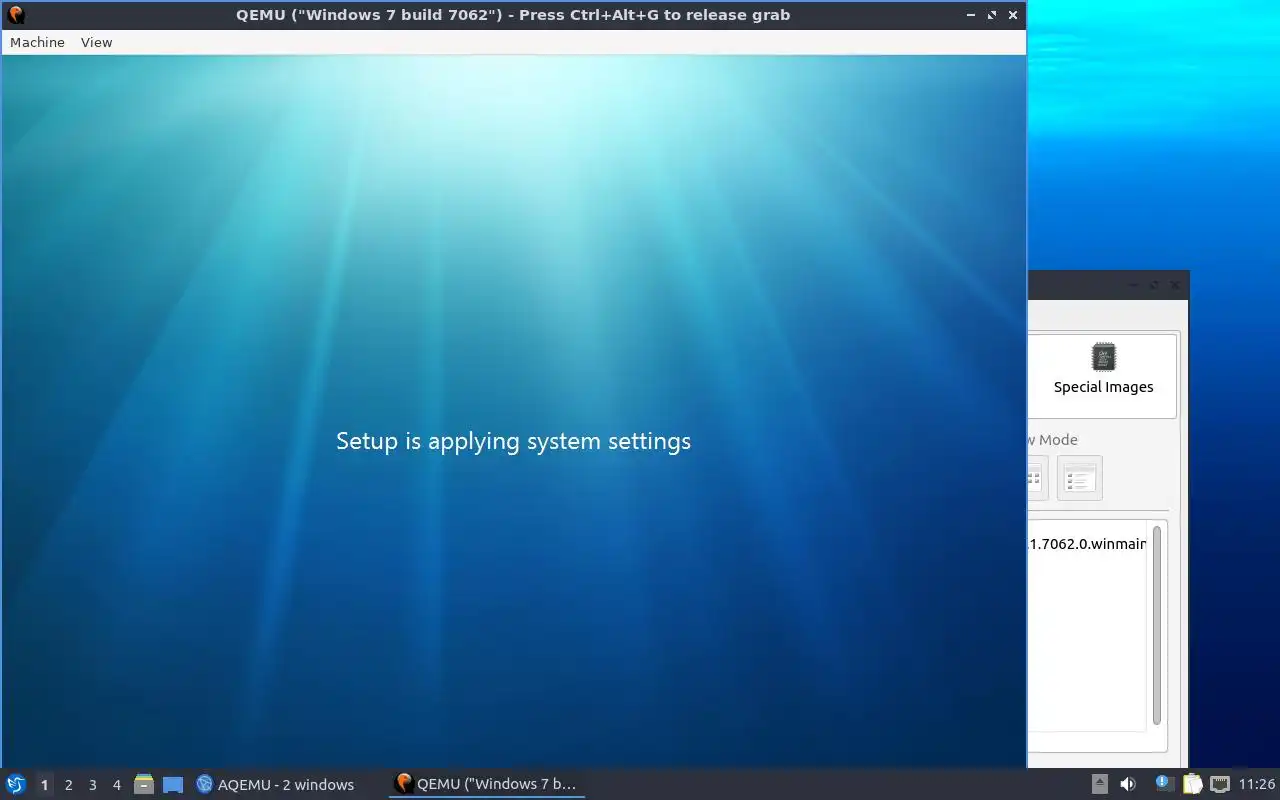Viewport: 1280px width, 800px height.
Task: Open the file manager from the panel
Action: tap(143, 784)
